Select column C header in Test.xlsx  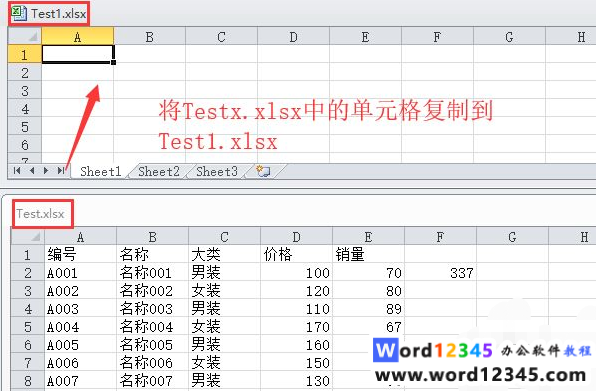pyautogui.click(x=224, y=237)
